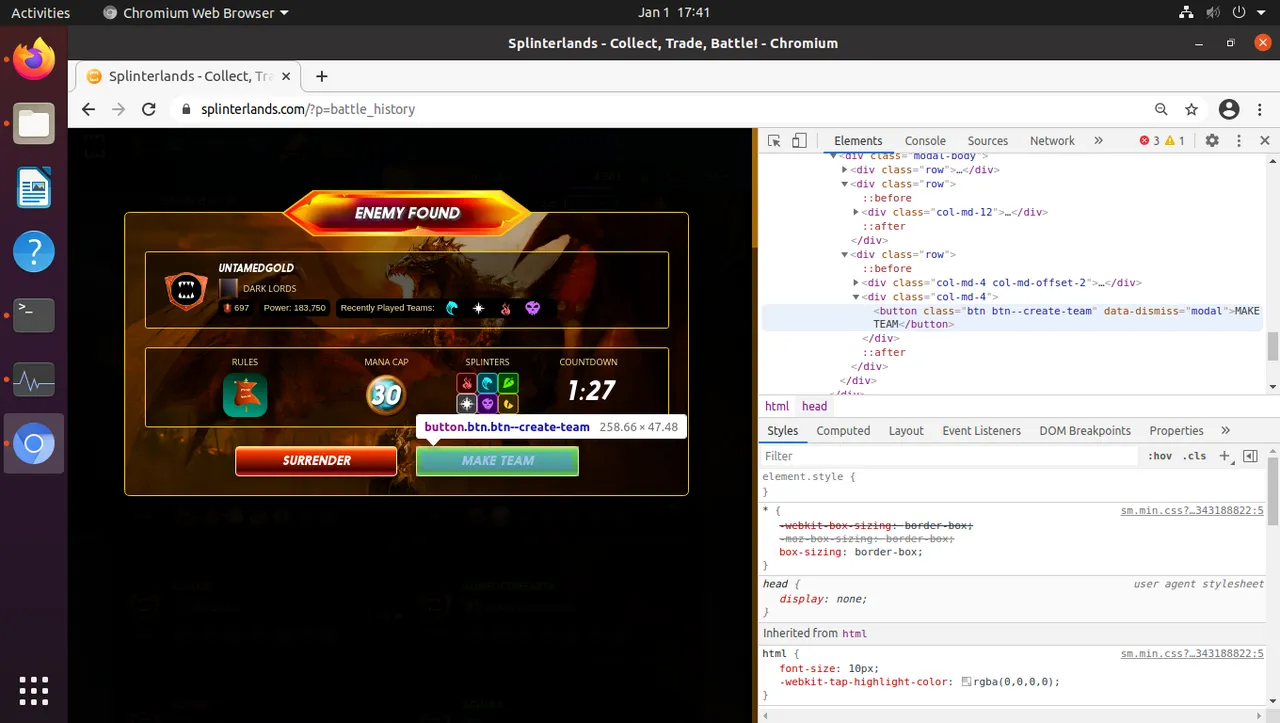The height and width of the screenshot is (723, 1280).
Task: Show more Styles pane tabs chevron
Action: pos(1225,431)
